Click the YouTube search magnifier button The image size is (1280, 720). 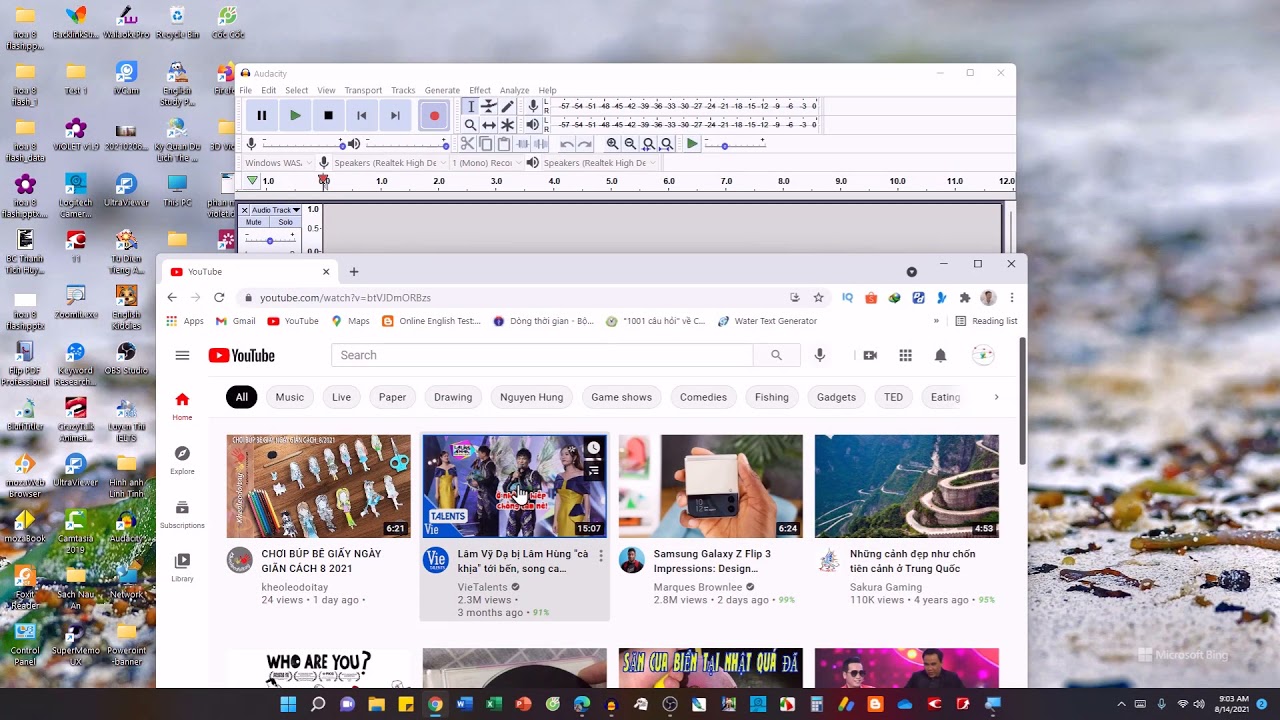(776, 355)
